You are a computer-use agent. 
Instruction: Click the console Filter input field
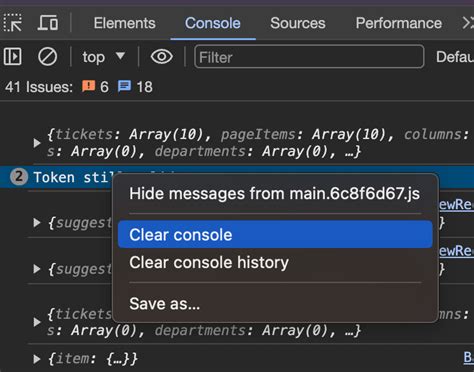(x=309, y=57)
